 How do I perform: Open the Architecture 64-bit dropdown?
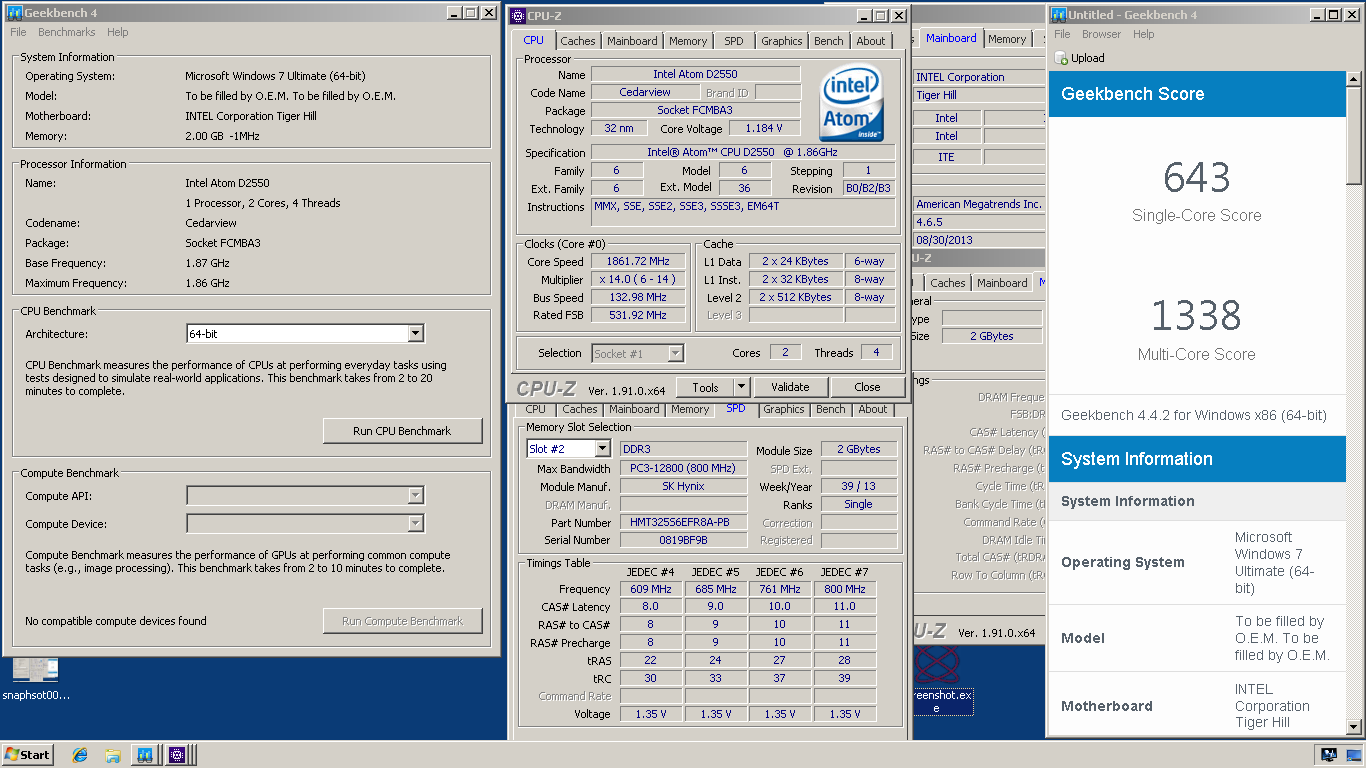[x=416, y=334]
